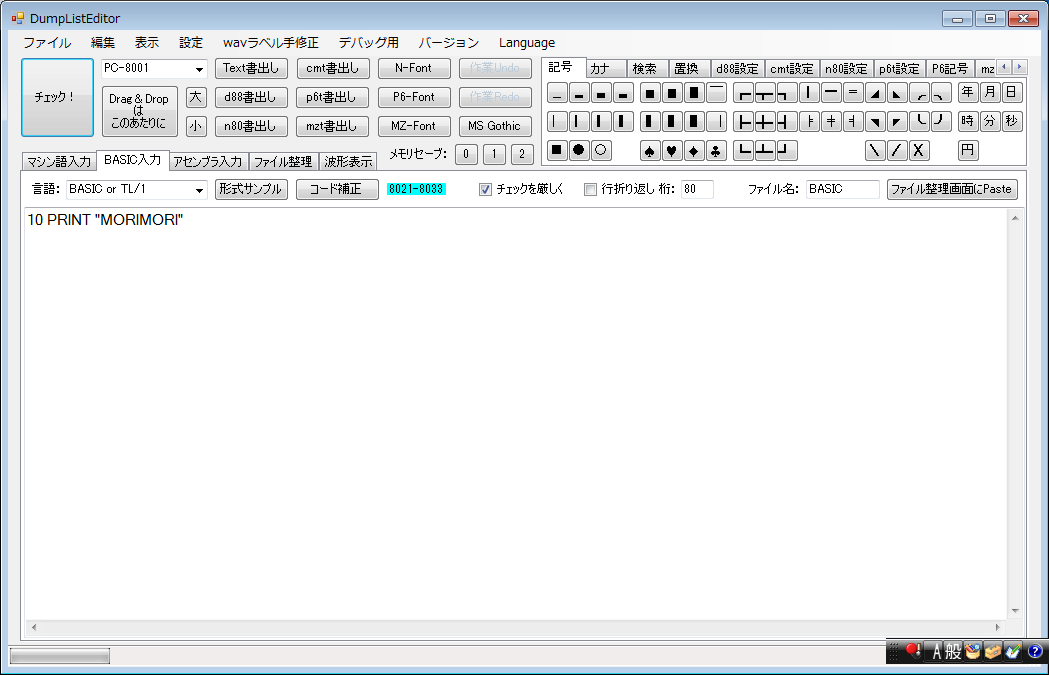Insert the 日 (day) character
Screen dimensions: 1049x675
coord(1012,92)
